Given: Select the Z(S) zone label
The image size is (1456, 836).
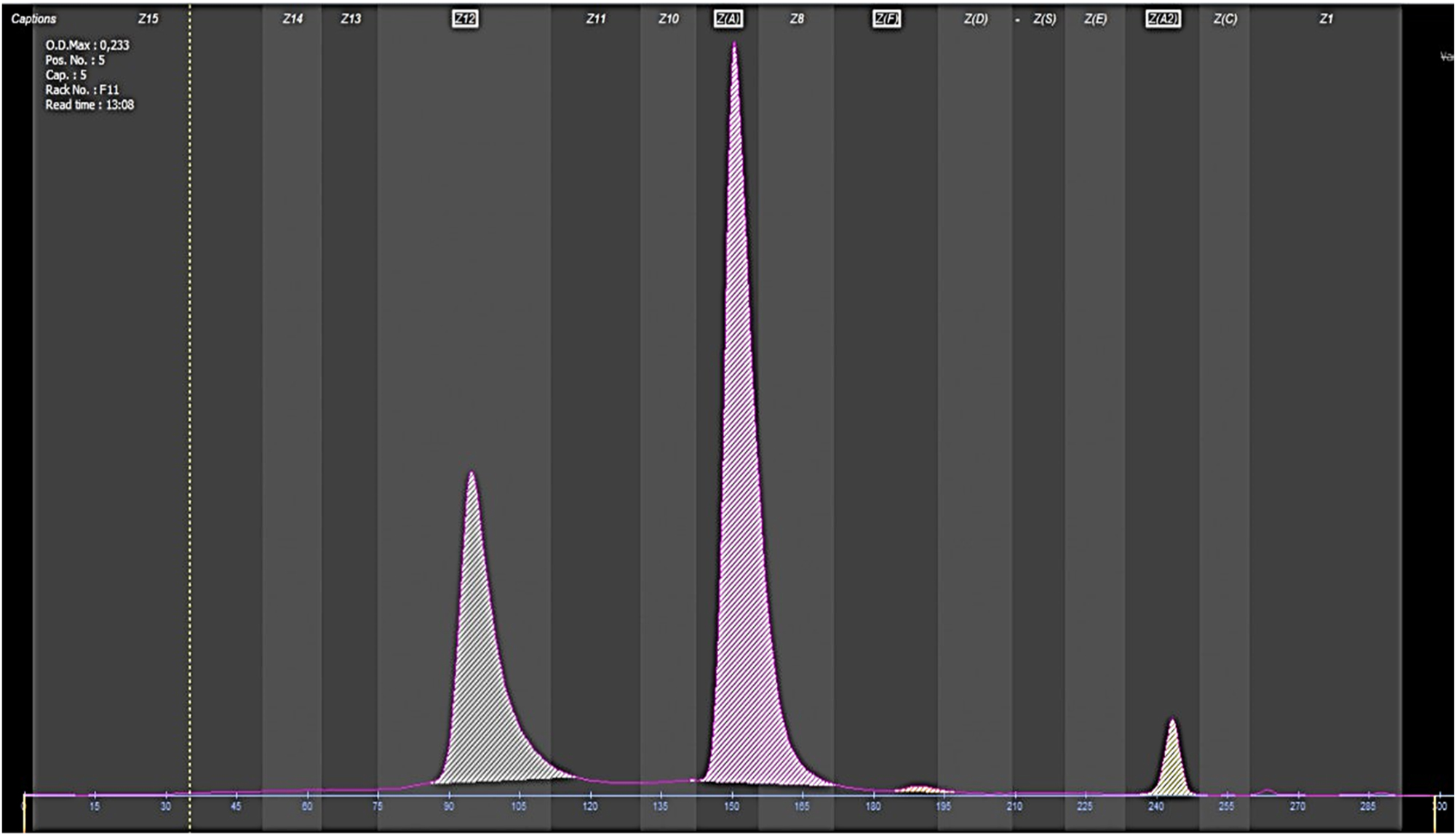Looking at the screenshot, I should tap(1044, 19).
